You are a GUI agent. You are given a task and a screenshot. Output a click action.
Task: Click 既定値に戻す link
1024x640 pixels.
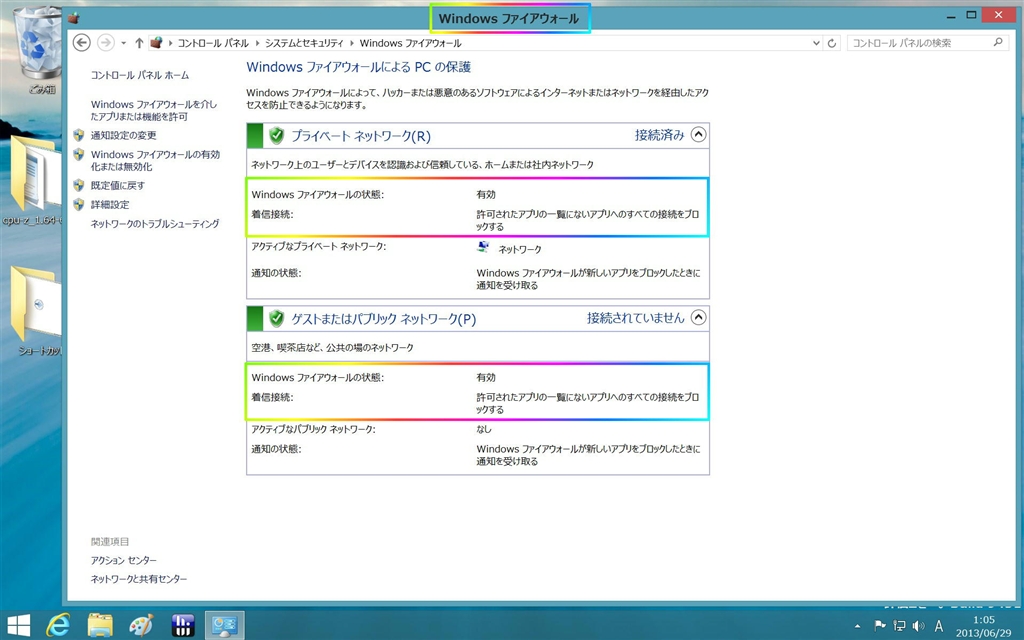(118, 185)
